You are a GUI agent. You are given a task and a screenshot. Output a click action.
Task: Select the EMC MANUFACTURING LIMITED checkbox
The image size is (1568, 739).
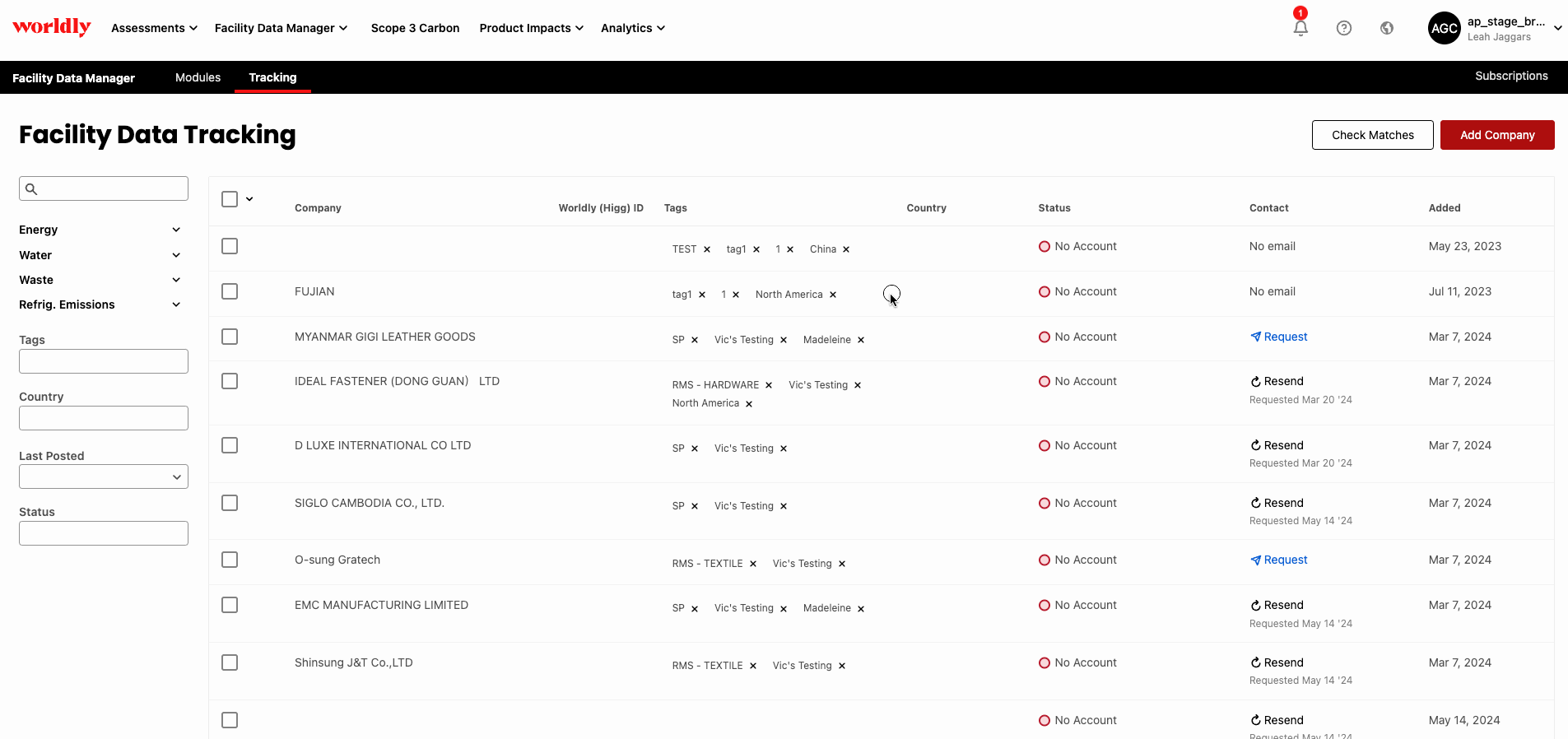coord(230,605)
